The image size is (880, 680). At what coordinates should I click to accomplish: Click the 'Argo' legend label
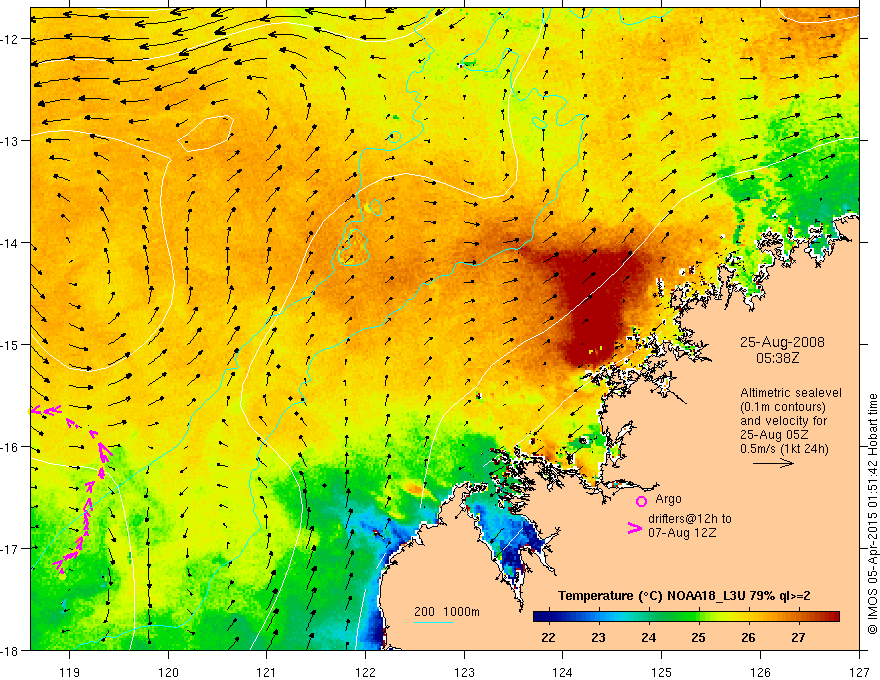tap(668, 499)
